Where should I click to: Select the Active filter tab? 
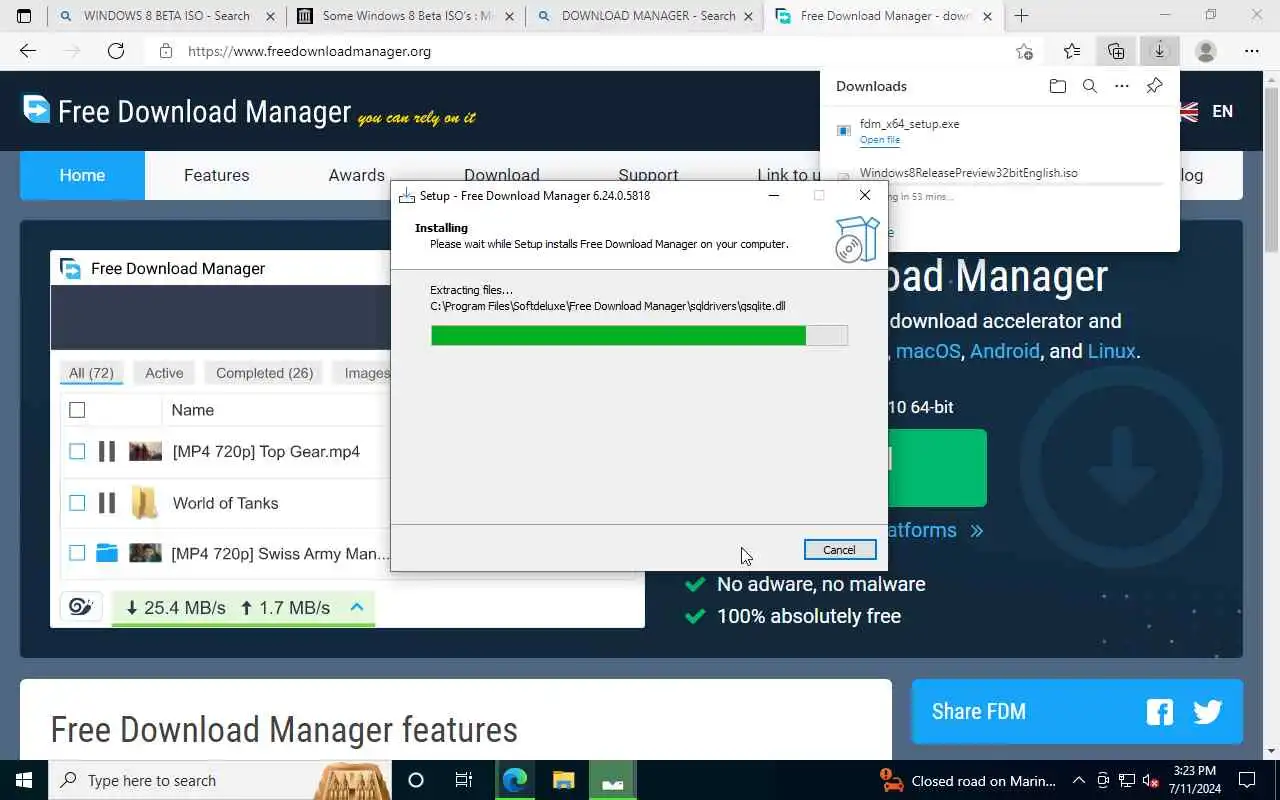164,373
